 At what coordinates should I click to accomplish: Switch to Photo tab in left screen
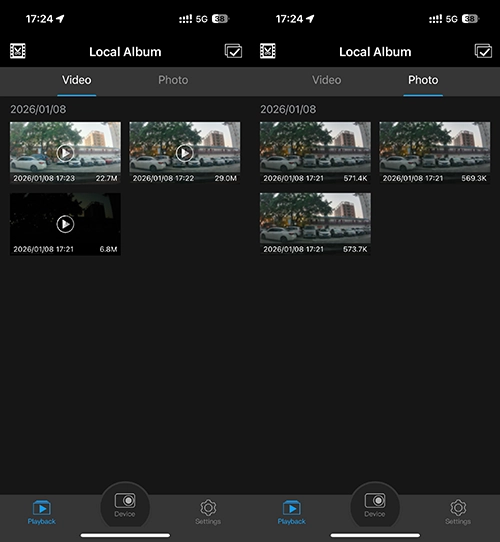(173, 80)
